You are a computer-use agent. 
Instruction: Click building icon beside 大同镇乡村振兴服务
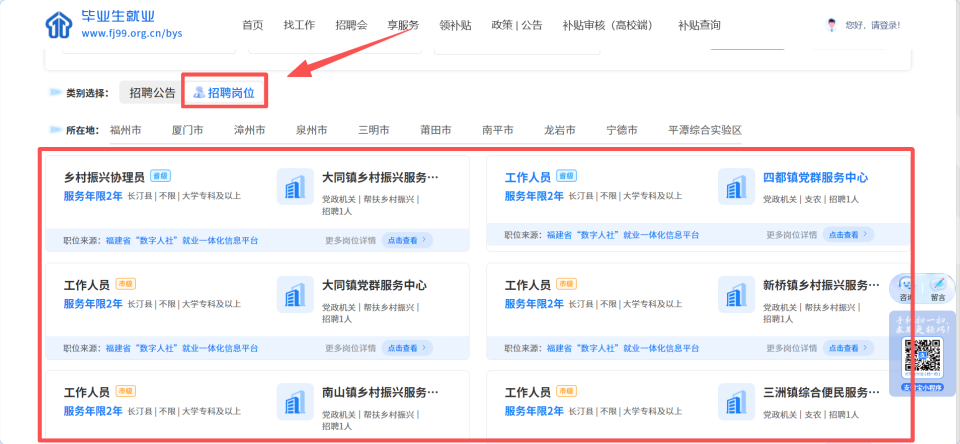(x=295, y=186)
